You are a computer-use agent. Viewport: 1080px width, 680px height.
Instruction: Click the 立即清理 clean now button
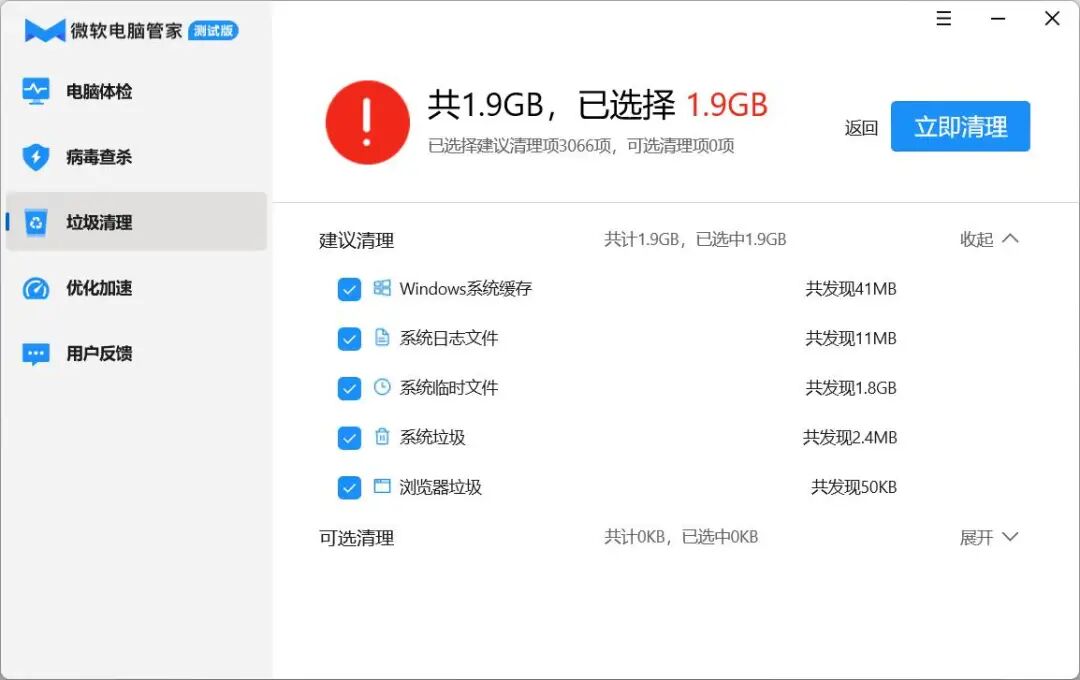click(960, 126)
